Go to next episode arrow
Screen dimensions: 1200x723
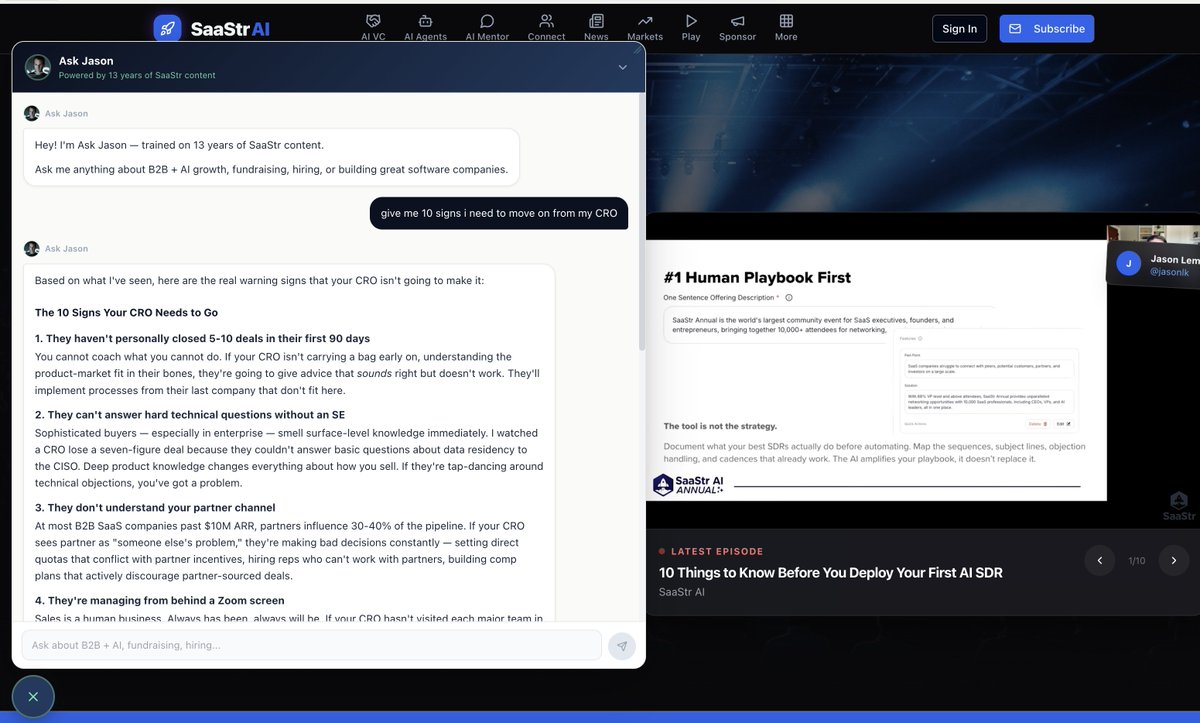[1174, 560]
